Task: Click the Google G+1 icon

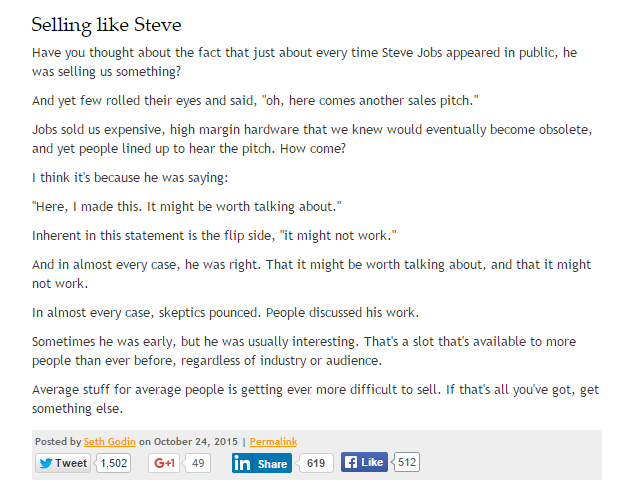Action: [x=164, y=463]
